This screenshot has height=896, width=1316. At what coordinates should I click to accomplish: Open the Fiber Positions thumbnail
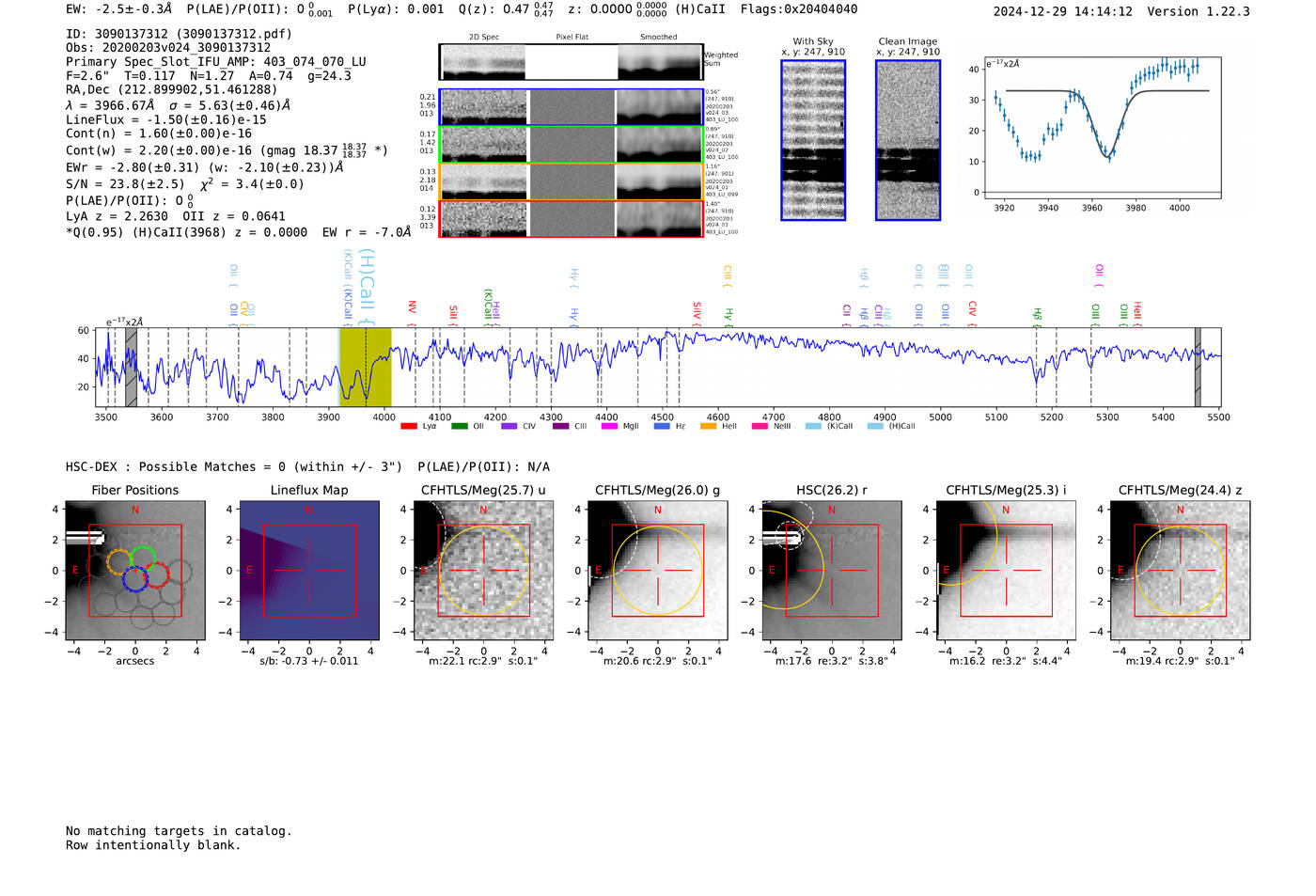point(135,571)
